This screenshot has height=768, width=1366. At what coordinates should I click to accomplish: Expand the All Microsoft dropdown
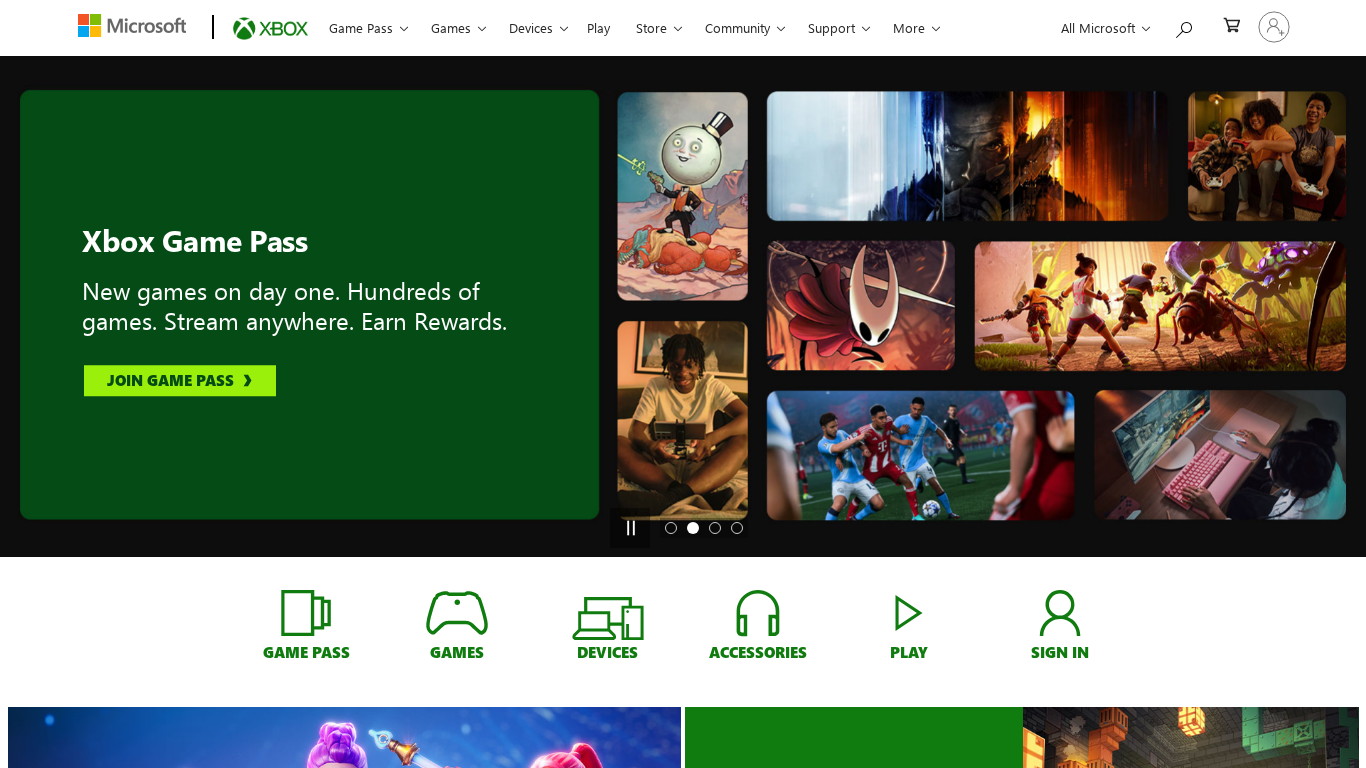[x=1105, y=28]
